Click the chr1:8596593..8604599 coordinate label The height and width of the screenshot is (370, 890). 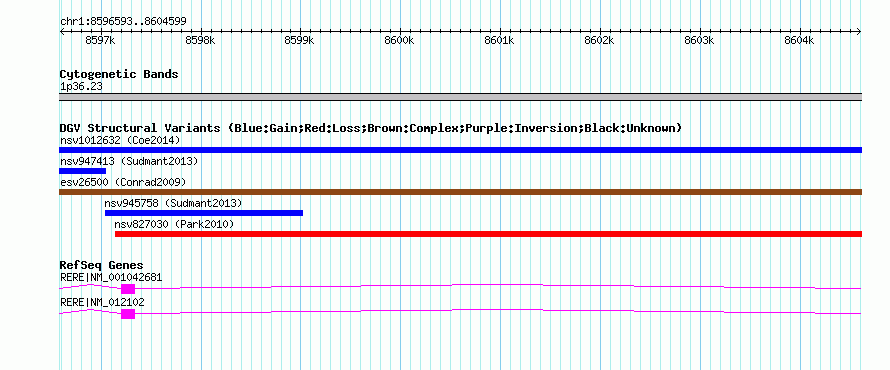[123, 22]
